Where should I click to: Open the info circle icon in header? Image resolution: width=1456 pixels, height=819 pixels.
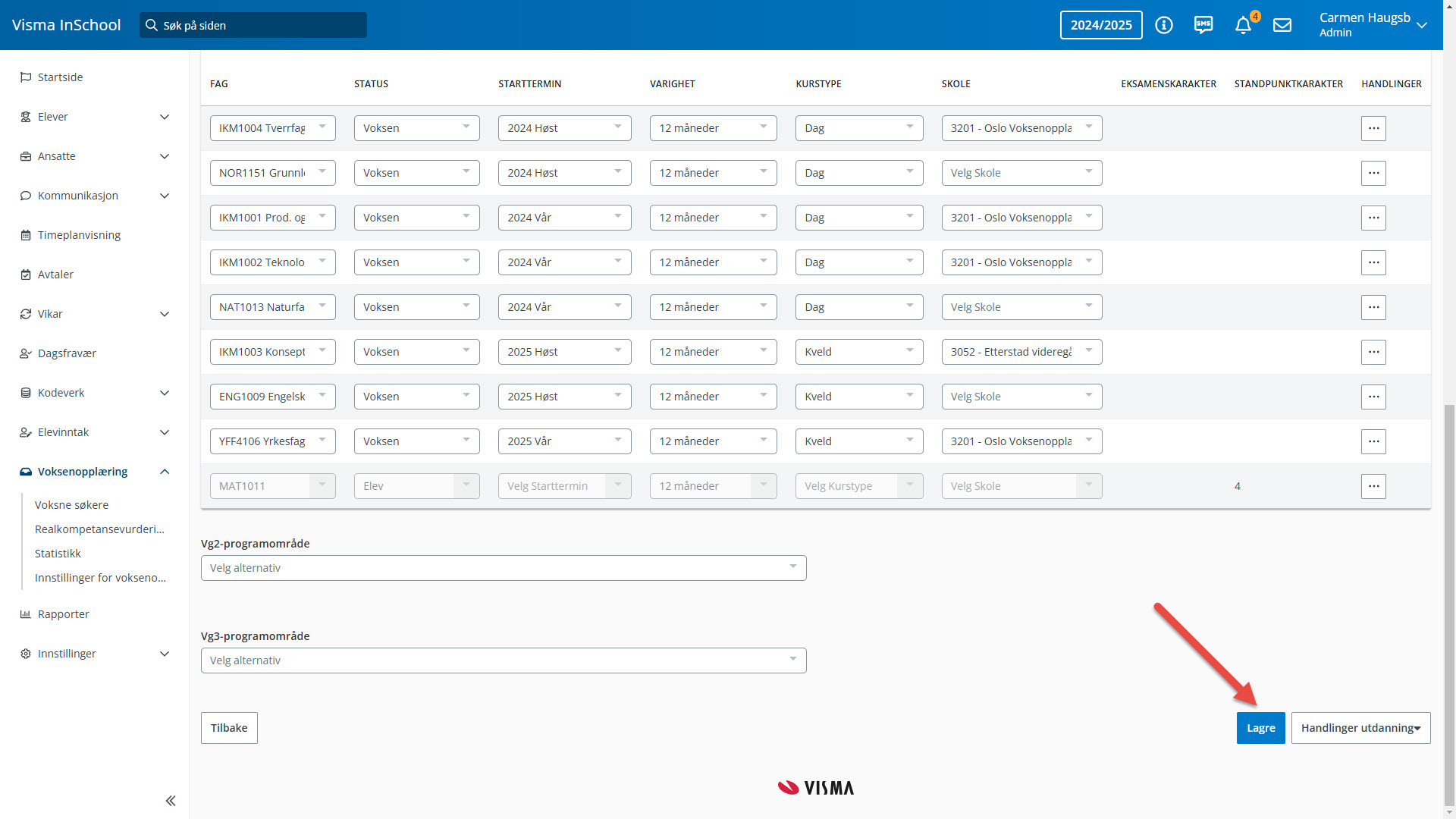[1164, 25]
